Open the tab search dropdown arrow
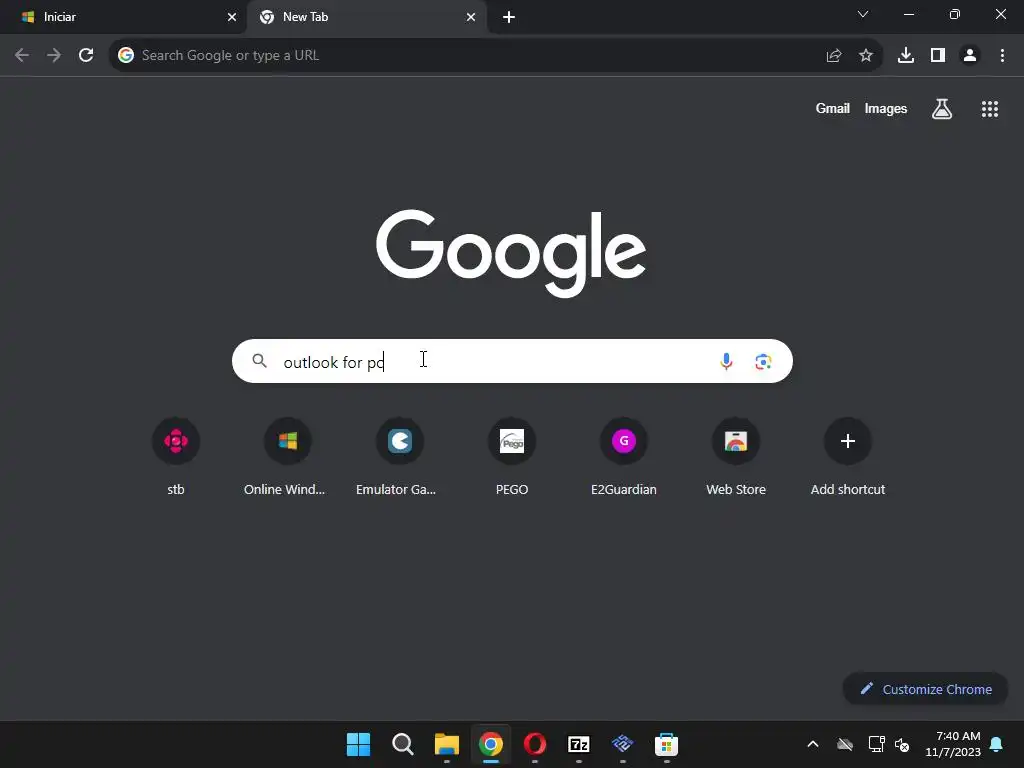The height and width of the screenshot is (768, 1024). coord(863,14)
